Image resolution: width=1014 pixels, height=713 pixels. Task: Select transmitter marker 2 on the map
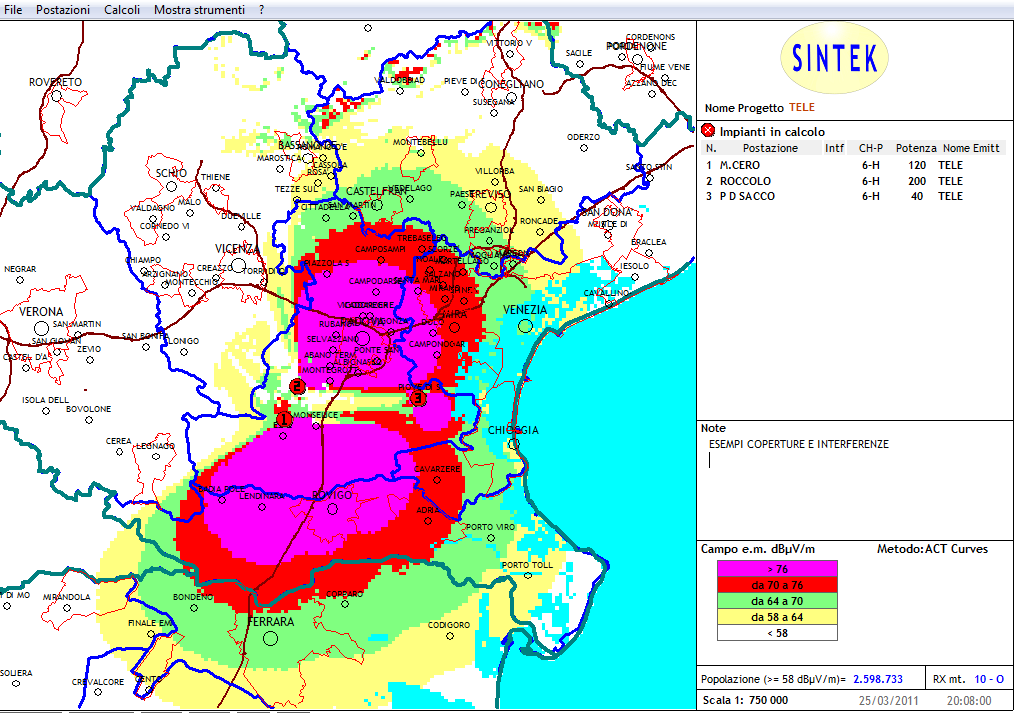click(296, 386)
